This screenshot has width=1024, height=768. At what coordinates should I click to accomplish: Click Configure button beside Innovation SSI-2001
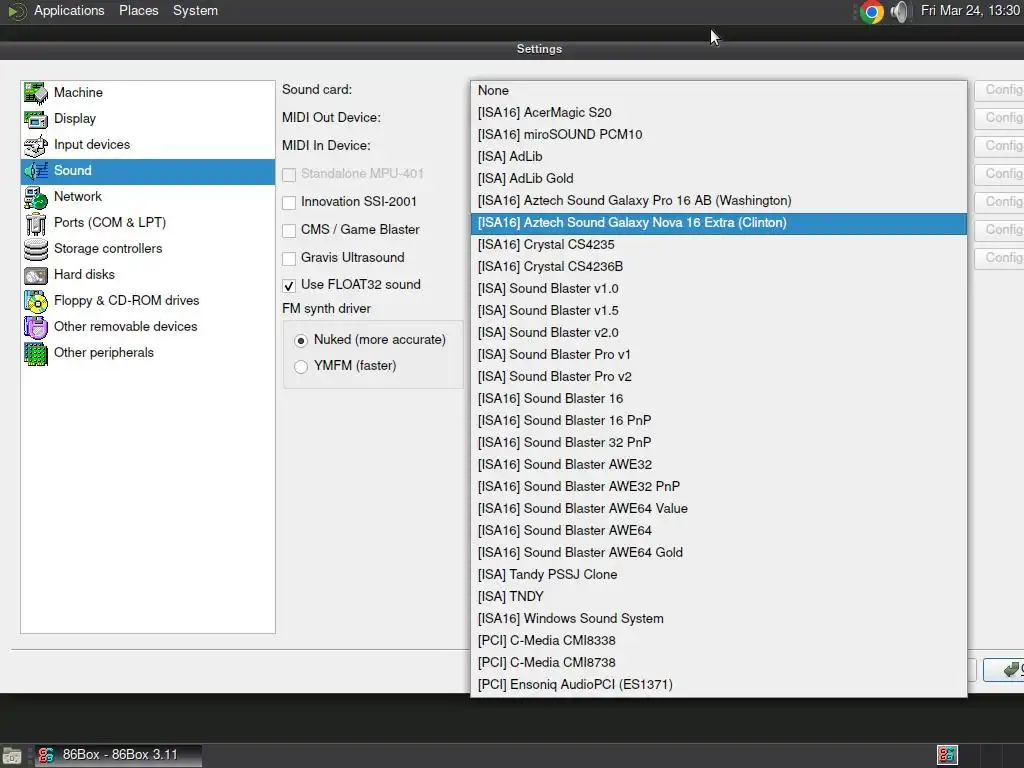999,202
